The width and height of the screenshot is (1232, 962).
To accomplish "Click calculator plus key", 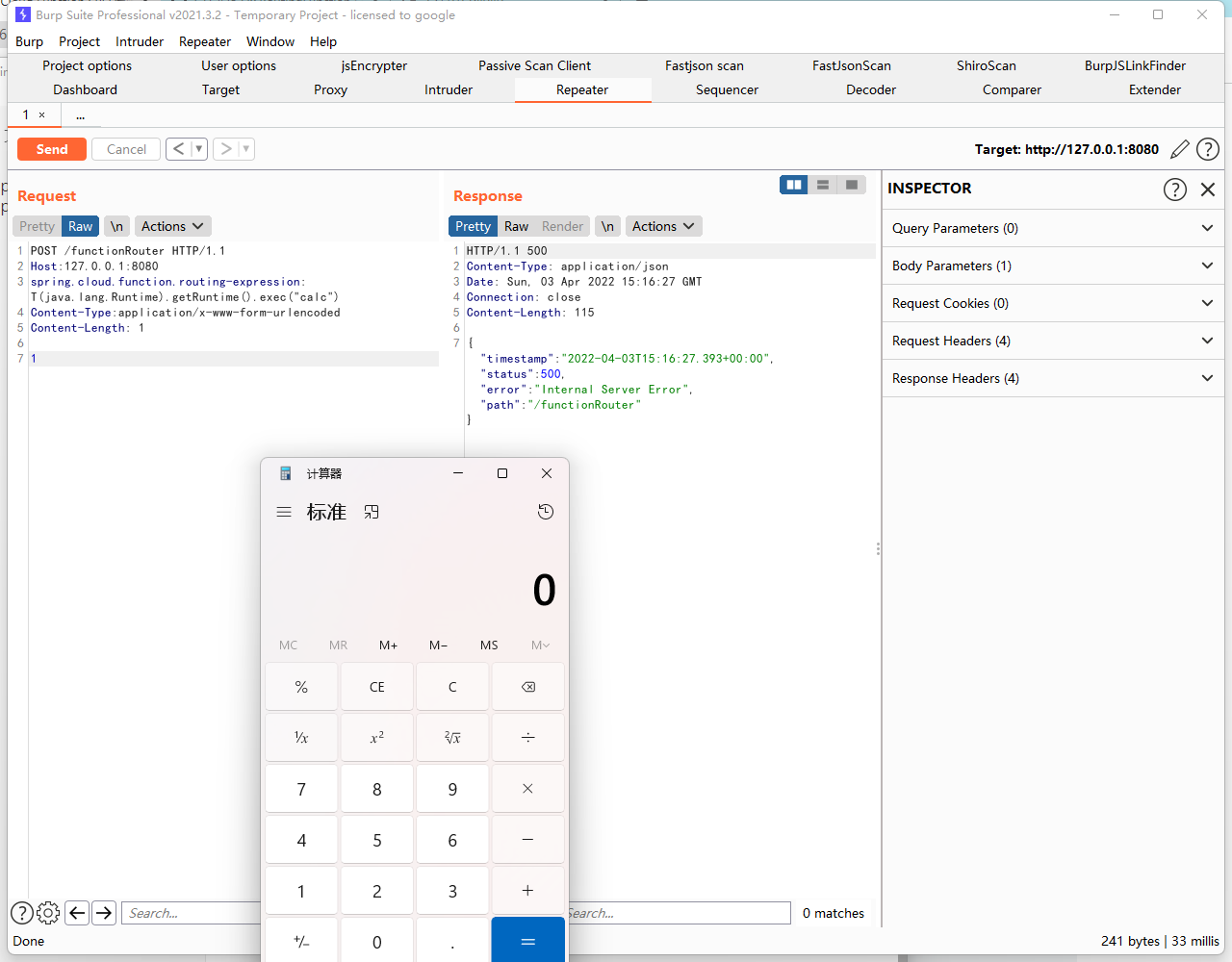I will 528,891.
